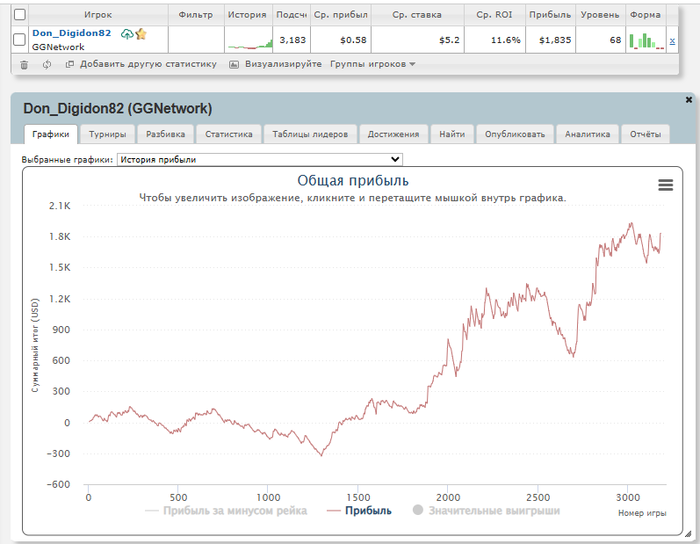Image resolution: width=700 pixels, height=544 pixels.
Task: Click the Ср. прибыль column header
Action: tap(341, 15)
